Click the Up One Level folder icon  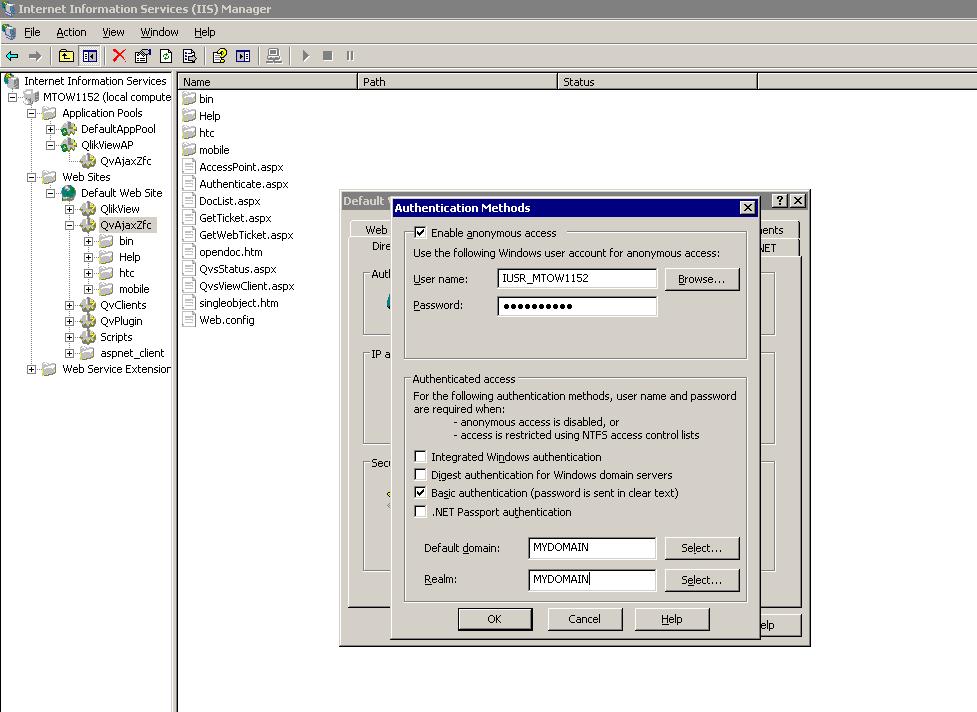66,56
